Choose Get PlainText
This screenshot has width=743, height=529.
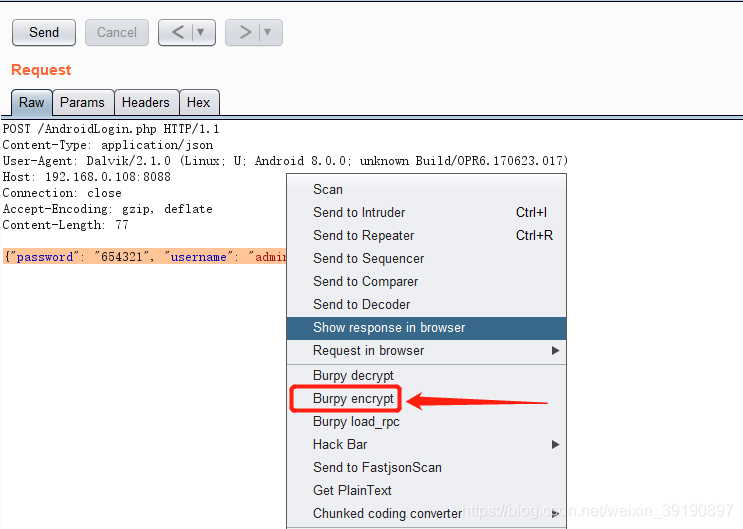(426, 490)
